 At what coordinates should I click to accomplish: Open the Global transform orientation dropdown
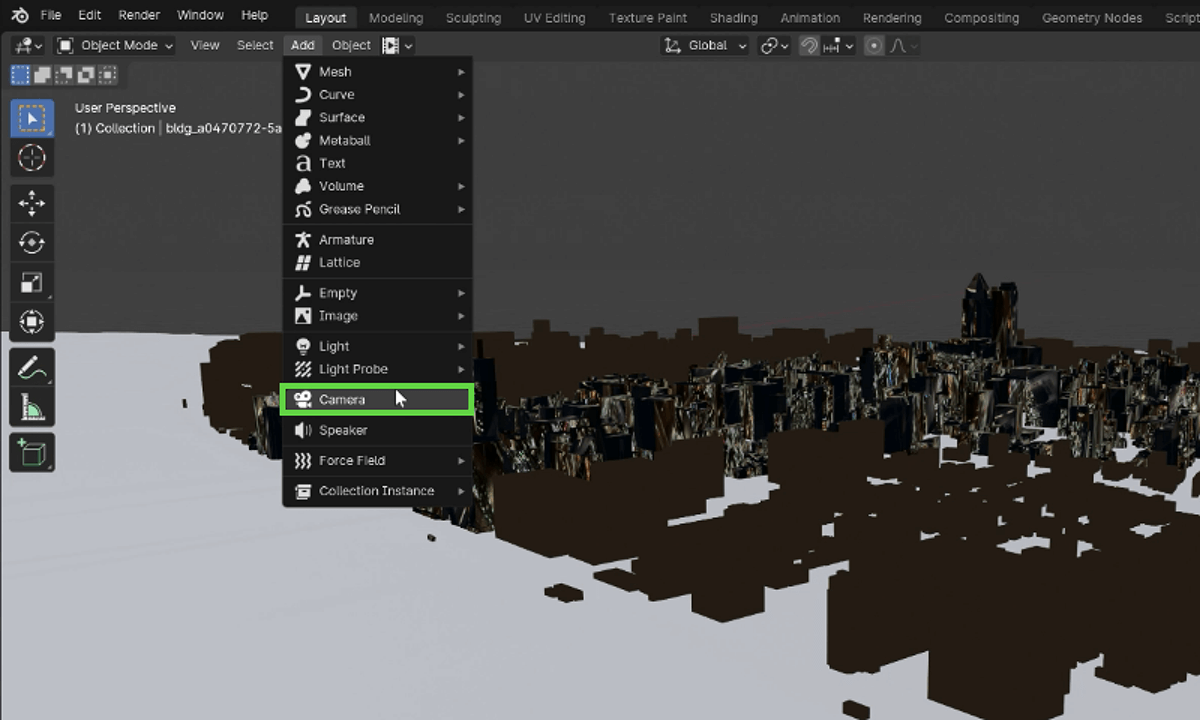pos(706,46)
